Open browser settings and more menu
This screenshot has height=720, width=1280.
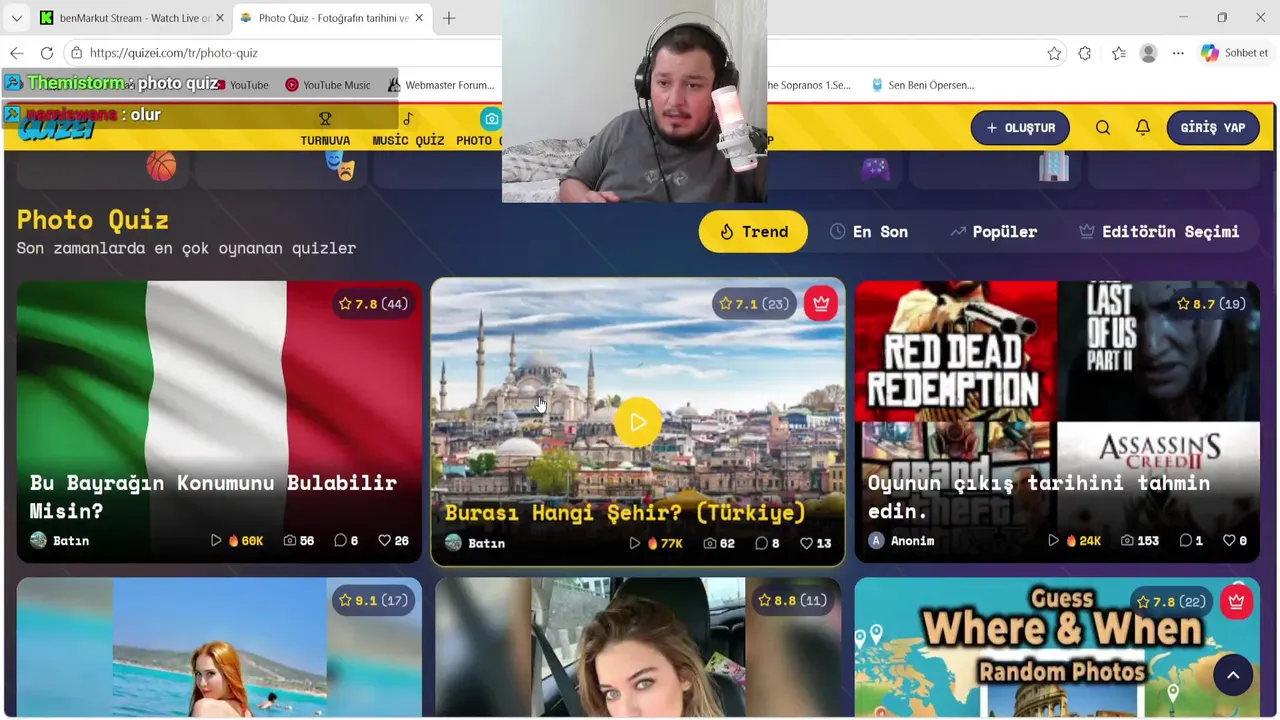tap(1178, 53)
